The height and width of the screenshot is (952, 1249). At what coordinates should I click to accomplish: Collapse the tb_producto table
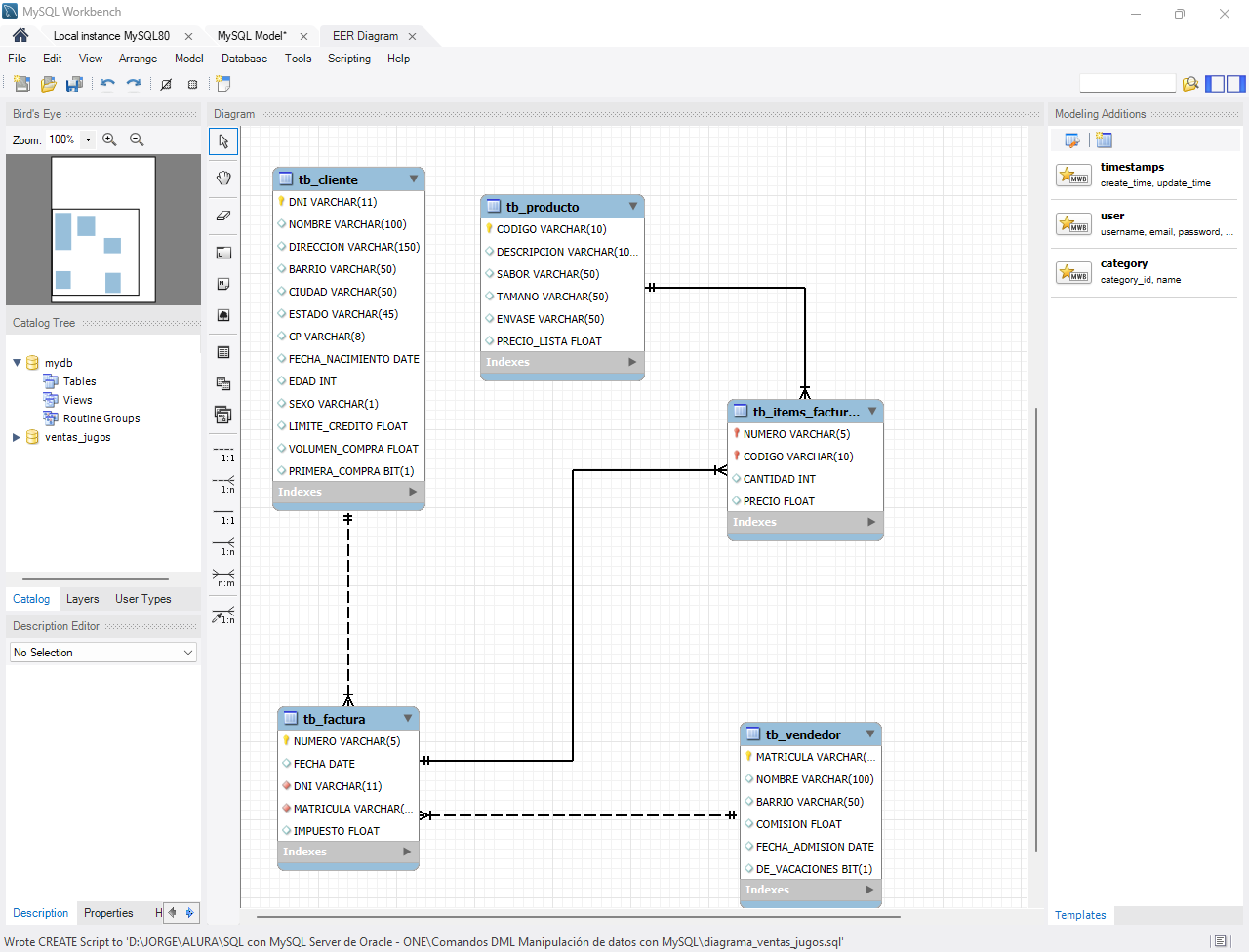coord(633,206)
